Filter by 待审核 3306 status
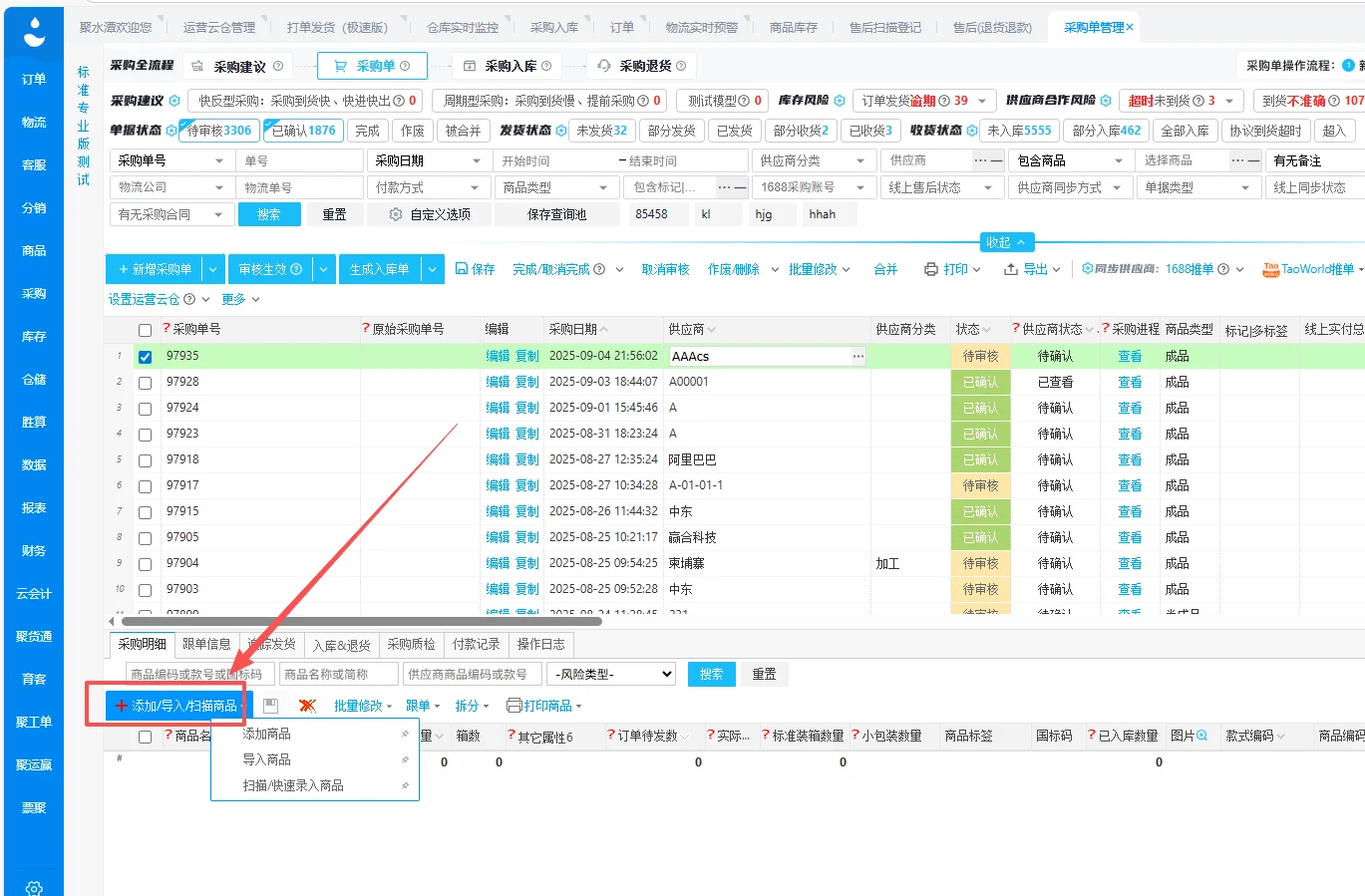 (x=219, y=131)
